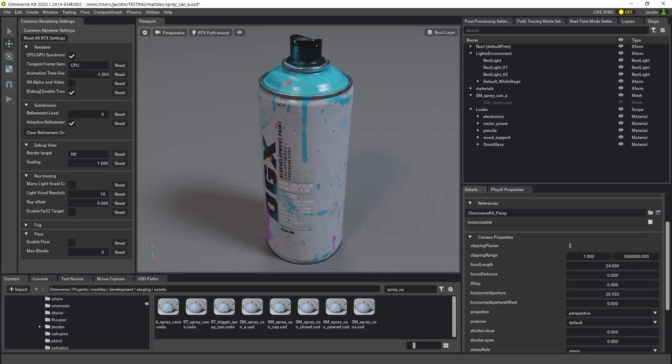Collapse the Ray-tracing section
This screenshot has height=364, width=672.
coord(27,176)
